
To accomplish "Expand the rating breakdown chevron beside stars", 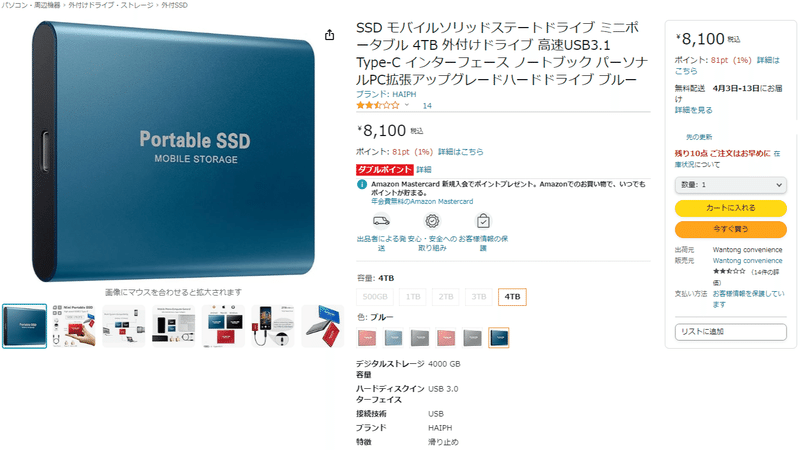I will pyautogui.click(x=407, y=105).
